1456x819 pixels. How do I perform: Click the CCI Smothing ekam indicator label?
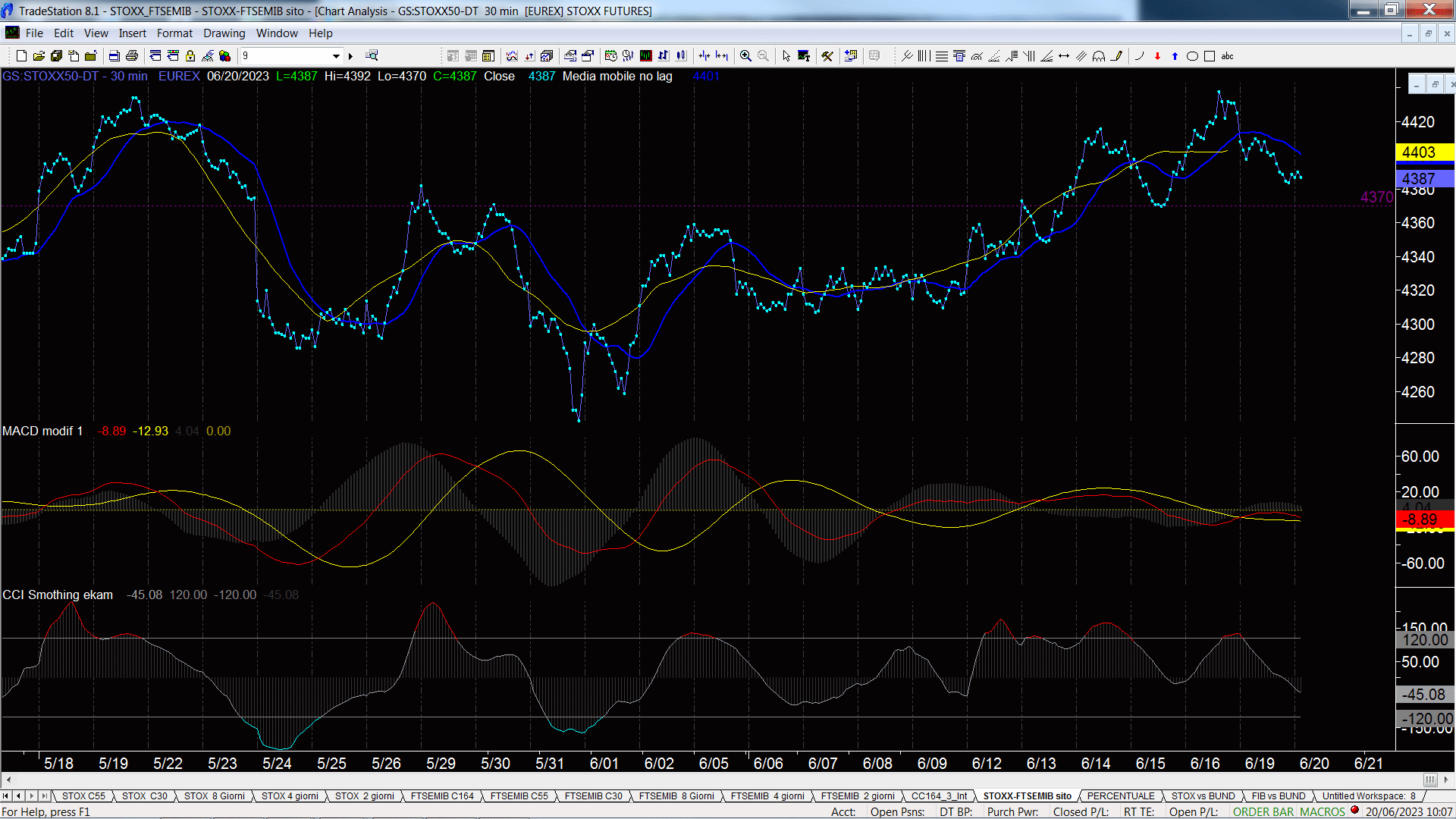[x=58, y=595]
